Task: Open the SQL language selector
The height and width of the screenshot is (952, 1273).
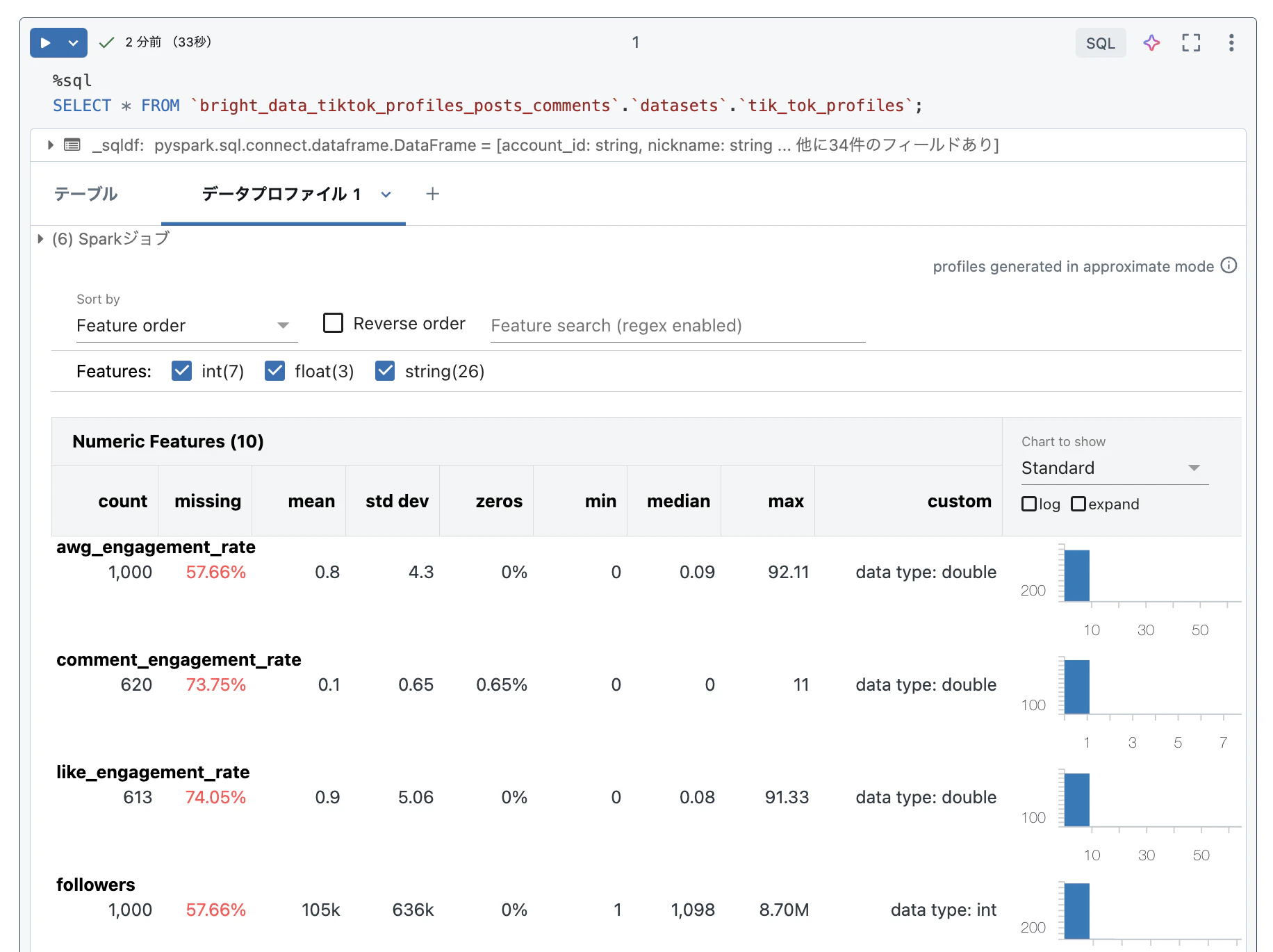Action: click(1101, 43)
